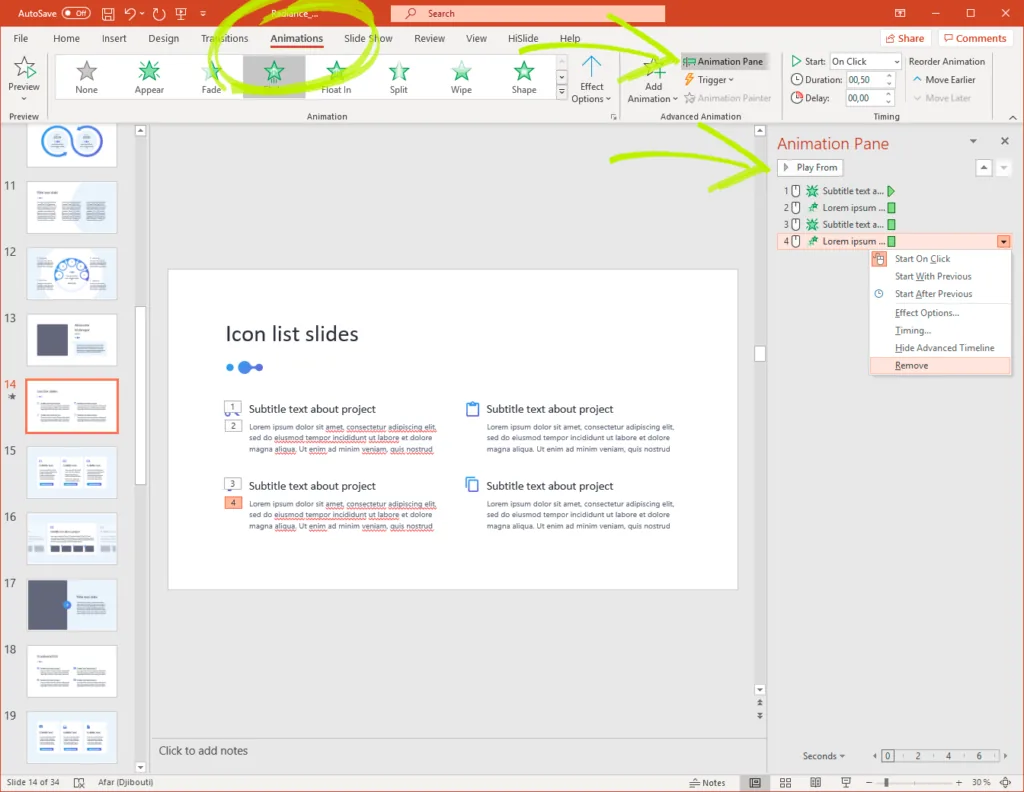Toggle the Animation Pane button
The width and height of the screenshot is (1024, 792).
723,61
